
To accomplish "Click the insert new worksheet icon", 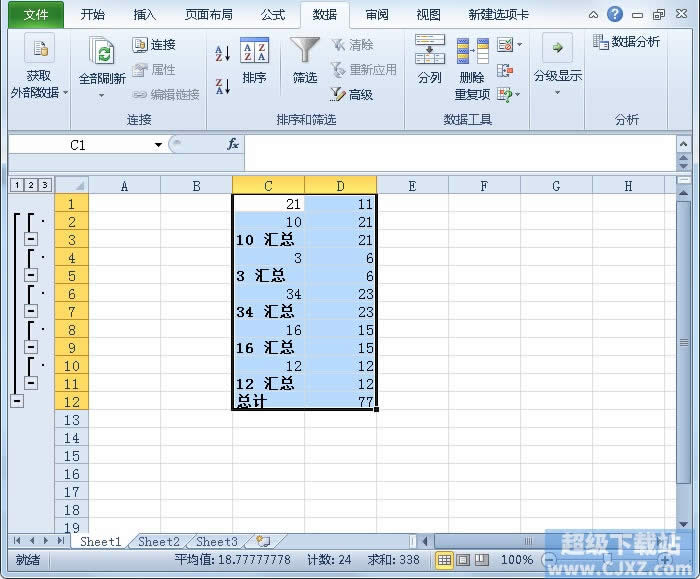I will coord(263,542).
